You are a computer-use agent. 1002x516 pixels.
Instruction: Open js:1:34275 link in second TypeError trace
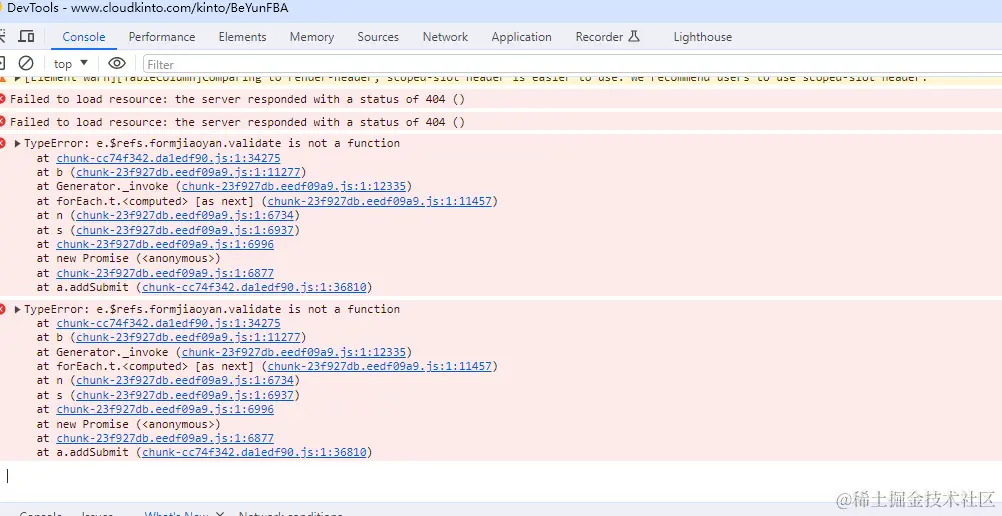[168, 324]
